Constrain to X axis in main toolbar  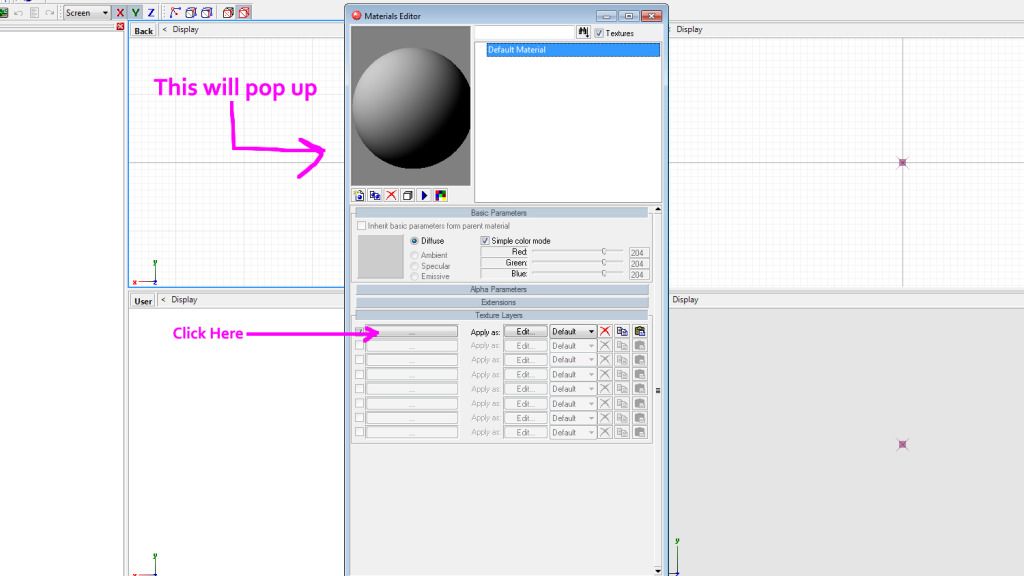(x=120, y=12)
